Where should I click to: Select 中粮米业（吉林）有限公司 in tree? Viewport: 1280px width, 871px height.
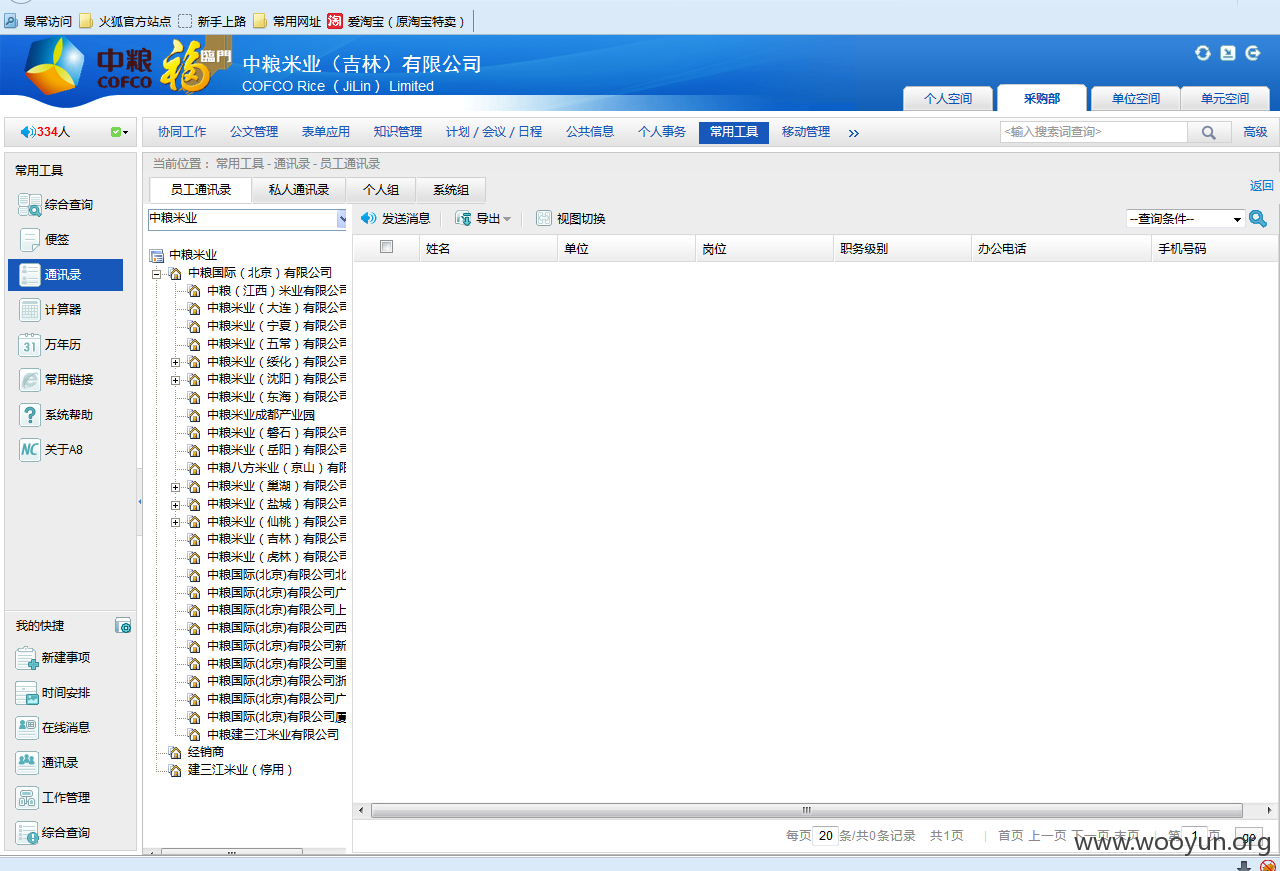[x=276, y=539]
